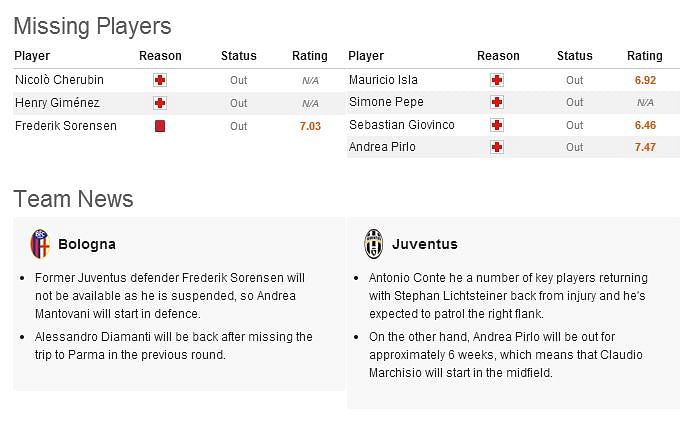682x423 pixels.
Task: Click Simone Pepe's injury cross icon
Action: 497,102
